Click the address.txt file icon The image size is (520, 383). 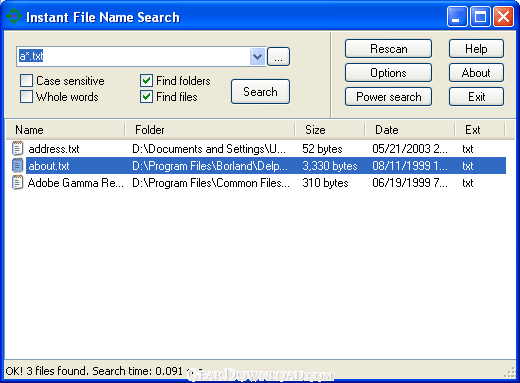(17, 149)
